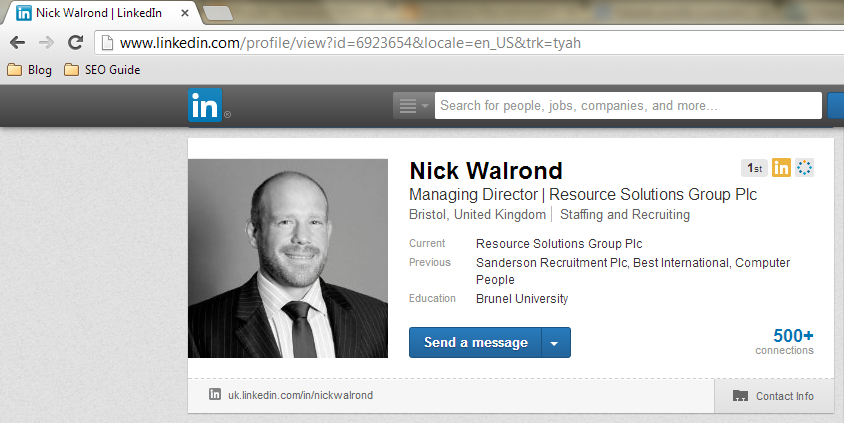Open the SEO Guide bookmarks folder
Viewport: 844px width, 423px height.
102,70
